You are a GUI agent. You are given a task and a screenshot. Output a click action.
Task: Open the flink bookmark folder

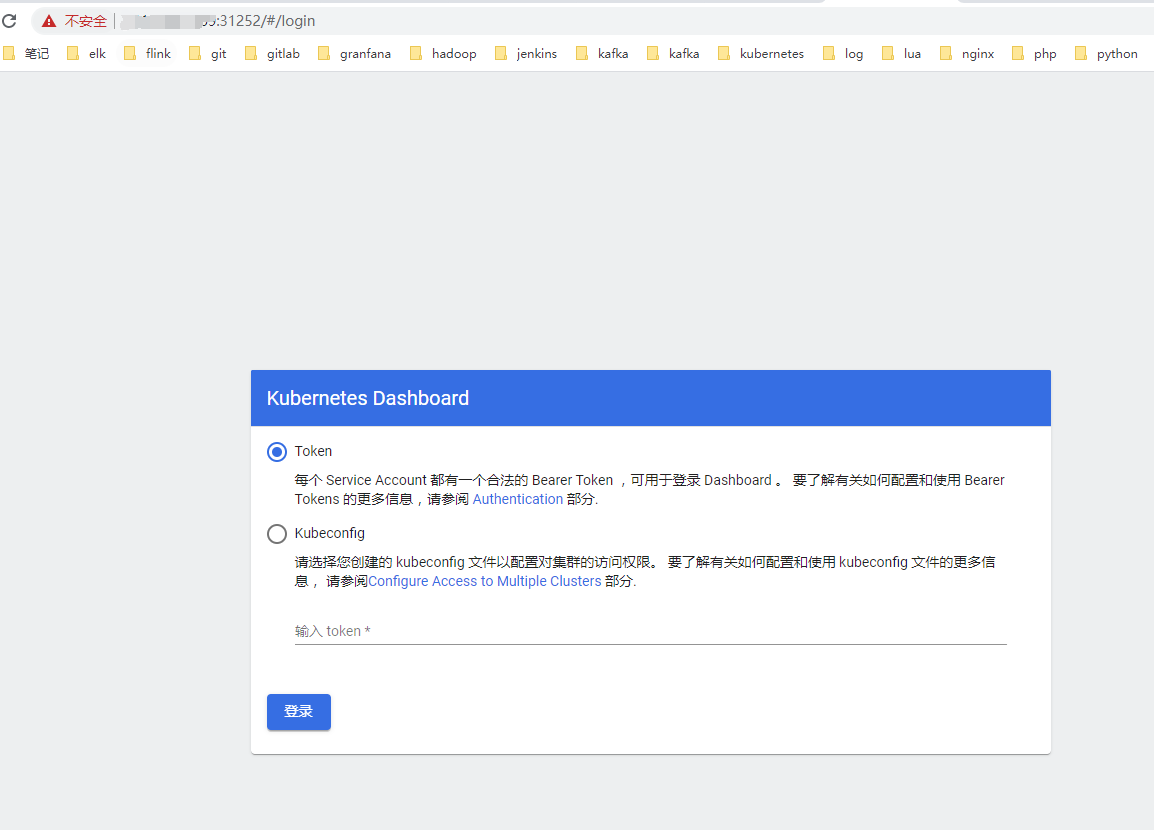coord(147,53)
